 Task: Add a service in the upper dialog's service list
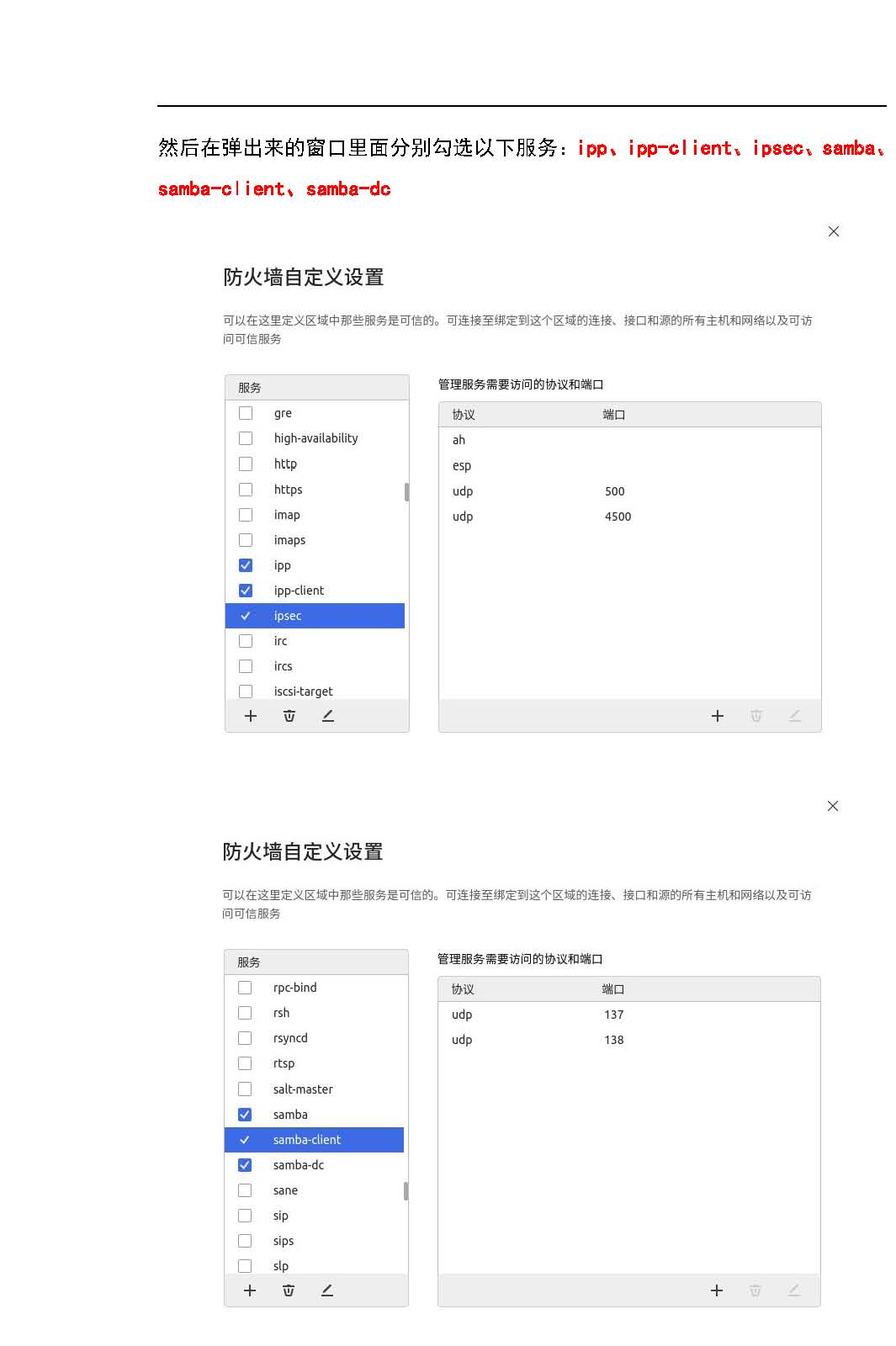click(250, 716)
